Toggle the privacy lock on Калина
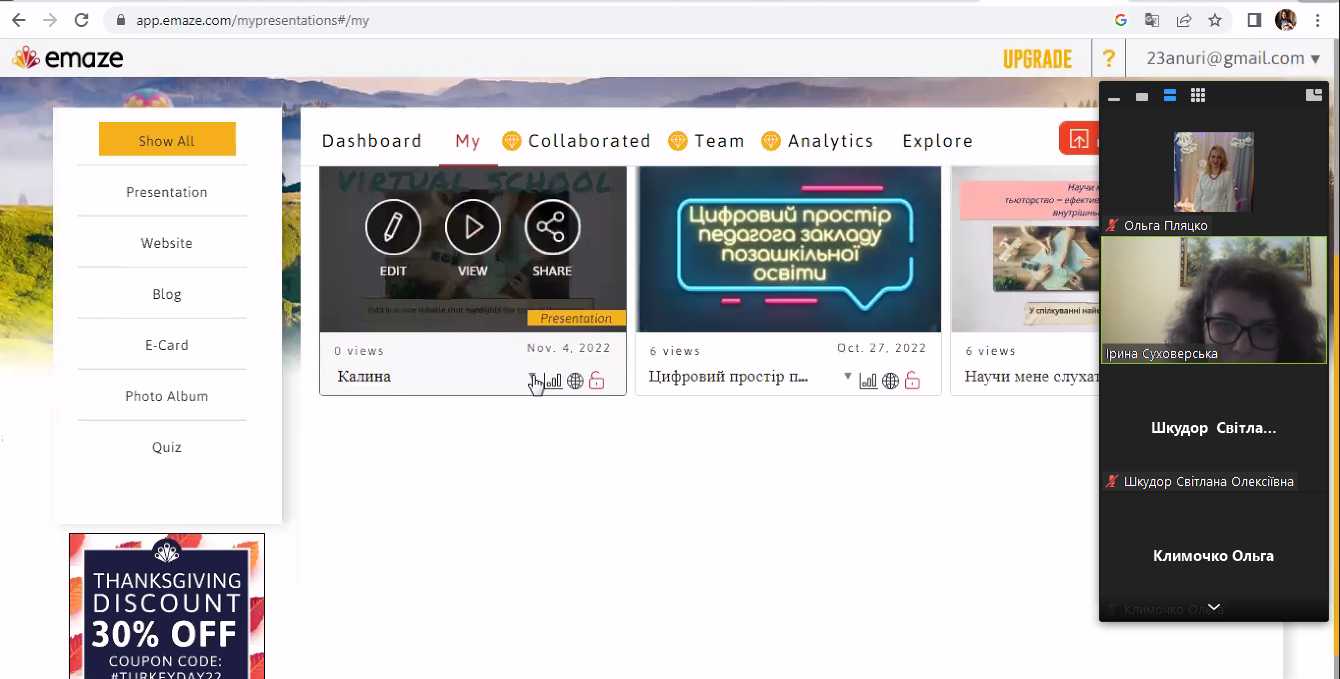This screenshot has width=1340, height=679. pos(597,381)
